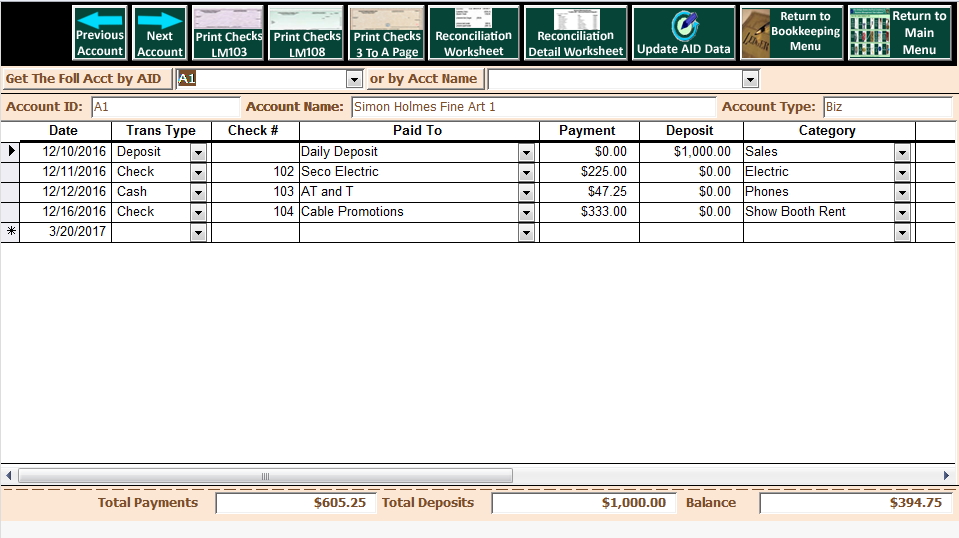The image size is (959, 538).
Task: Select the Check # column header
Action: [255, 131]
